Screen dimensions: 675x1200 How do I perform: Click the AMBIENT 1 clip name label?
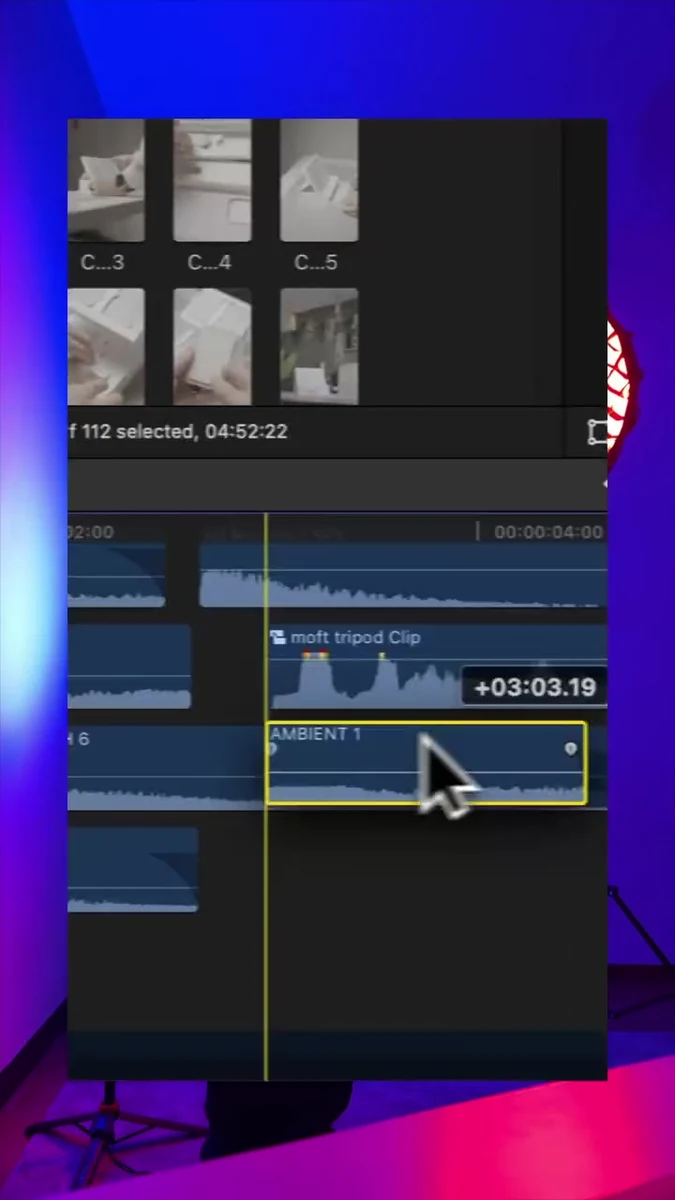tap(315, 734)
